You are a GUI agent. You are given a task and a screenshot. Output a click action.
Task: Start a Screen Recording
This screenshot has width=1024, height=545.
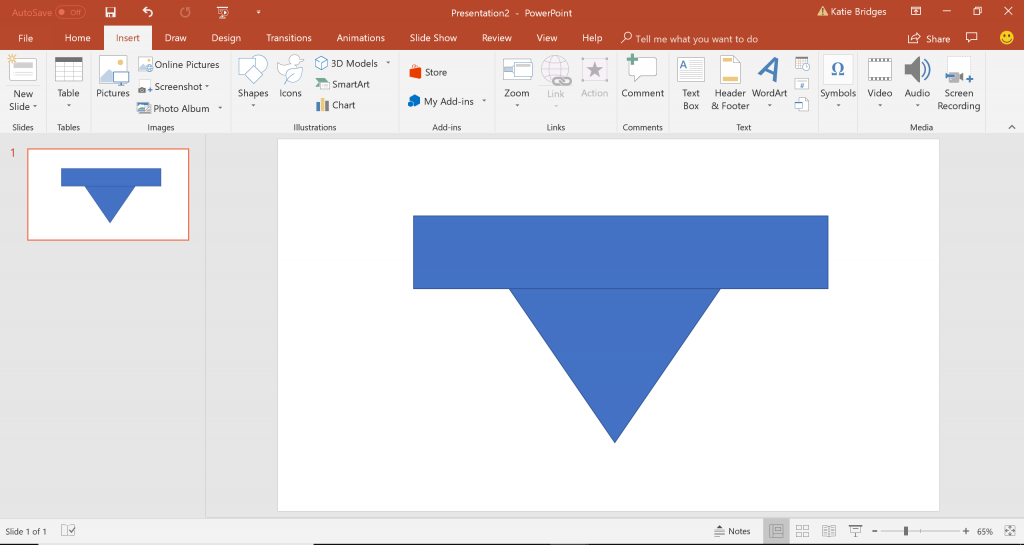point(959,83)
